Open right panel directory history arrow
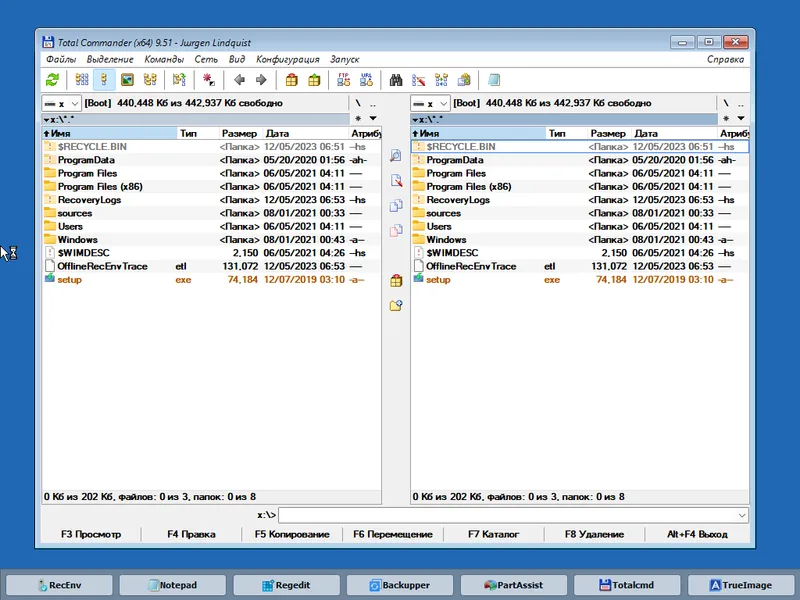The width and height of the screenshot is (800, 600). [741, 118]
